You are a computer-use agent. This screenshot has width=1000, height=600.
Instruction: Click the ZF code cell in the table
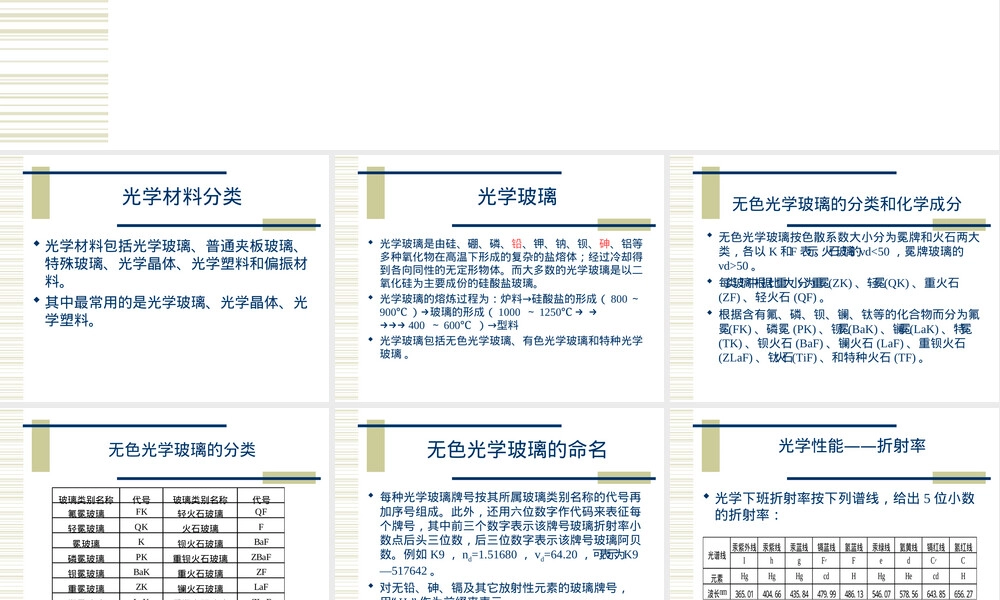(x=261, y=572)
